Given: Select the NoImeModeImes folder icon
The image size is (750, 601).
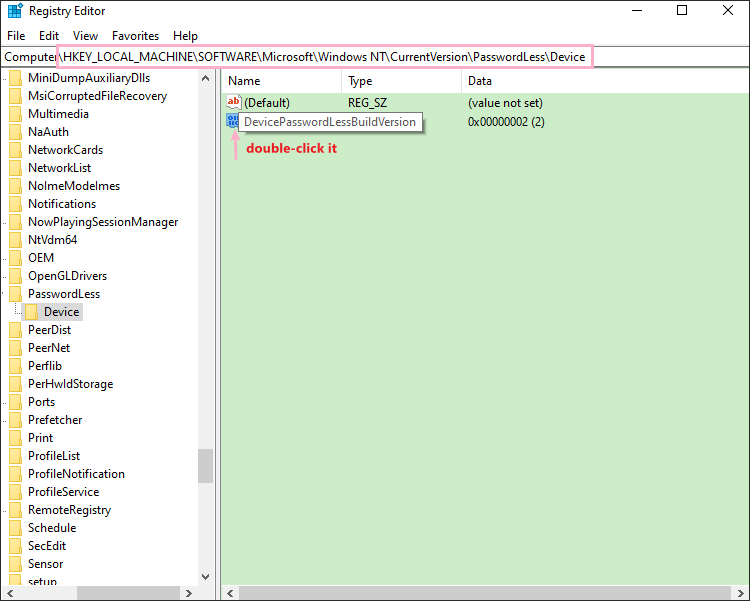Looking at the screenshot, I should (x=15, y=186).
